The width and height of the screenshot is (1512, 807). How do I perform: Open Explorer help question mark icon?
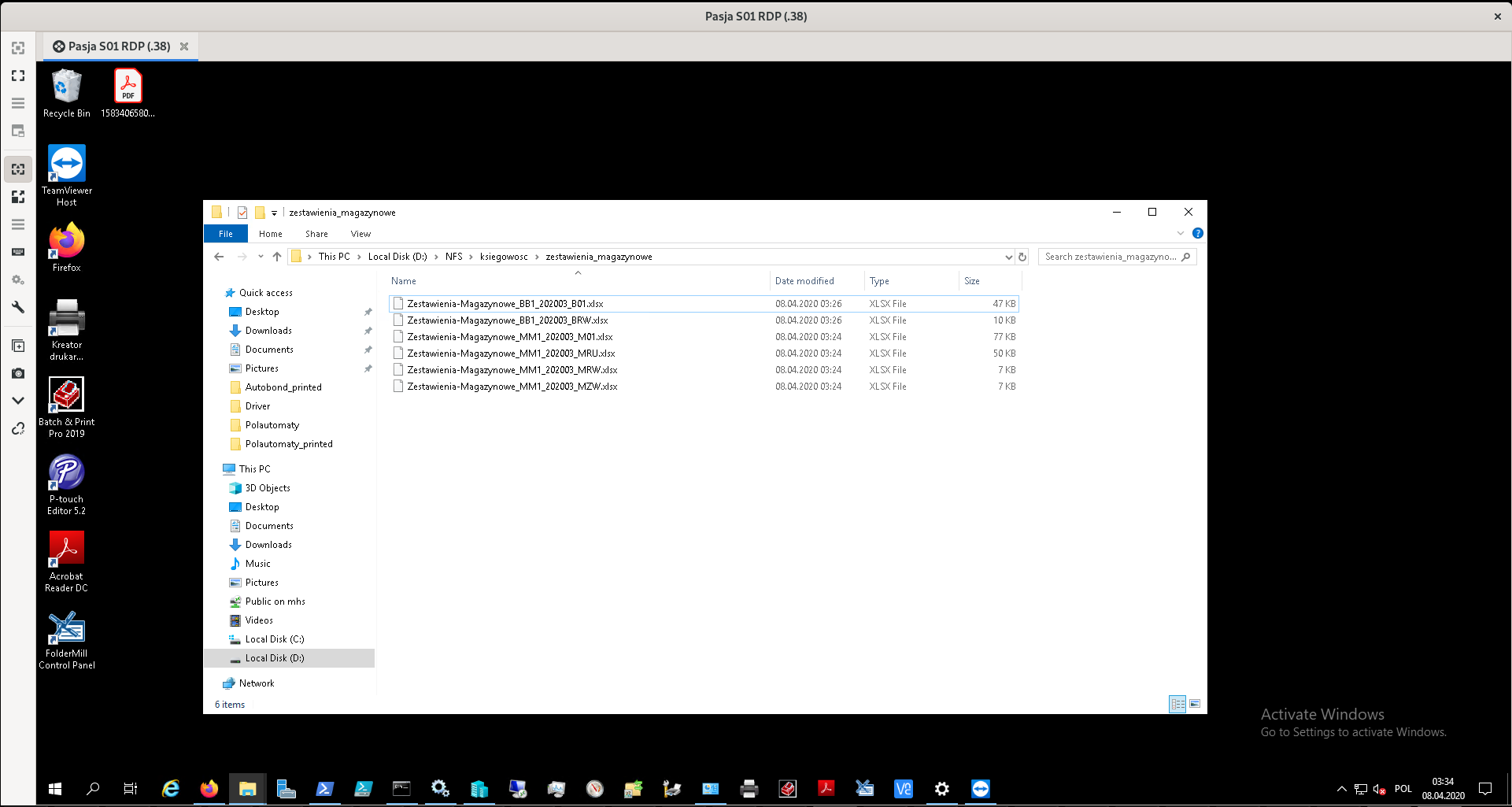click(x=1197, y=233)
